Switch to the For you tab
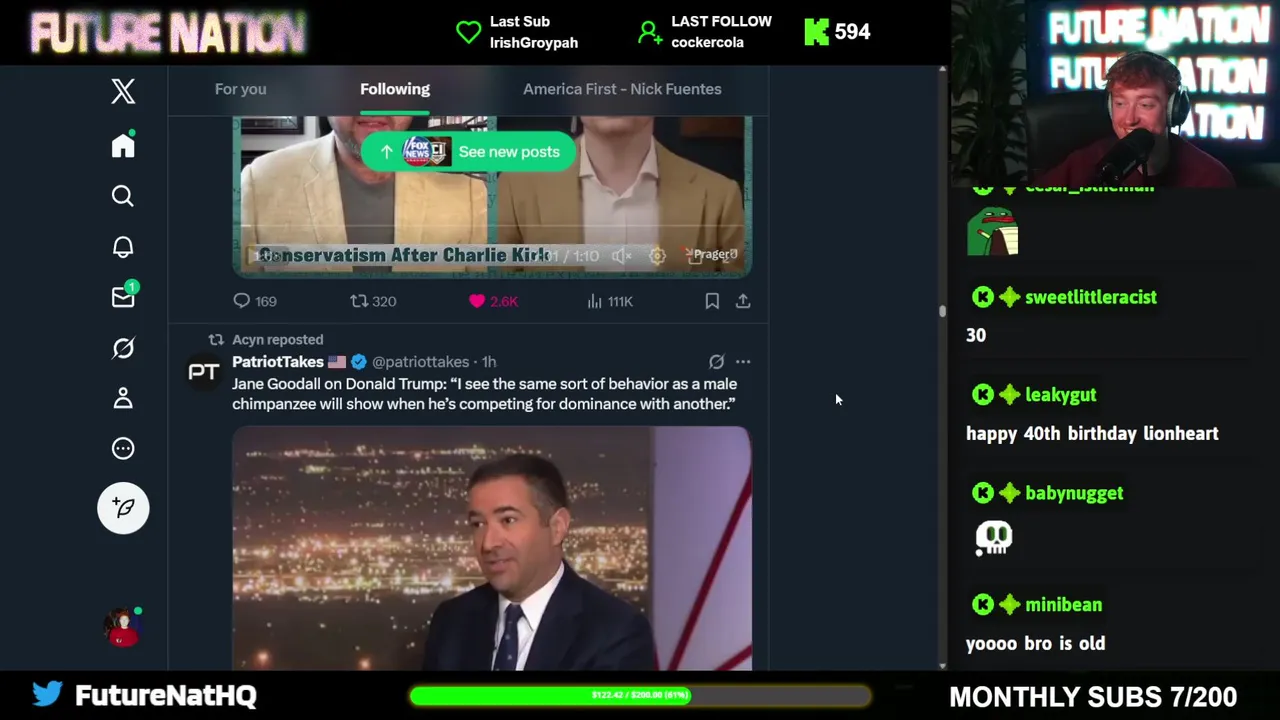The image size is (1280, 720). point(240,89)
